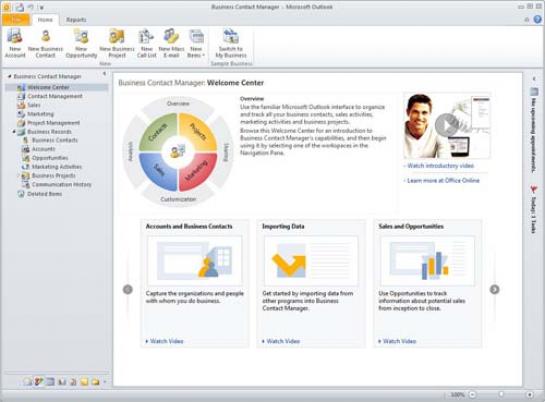Click the green Contacts wheel segment

pos(158,132)
